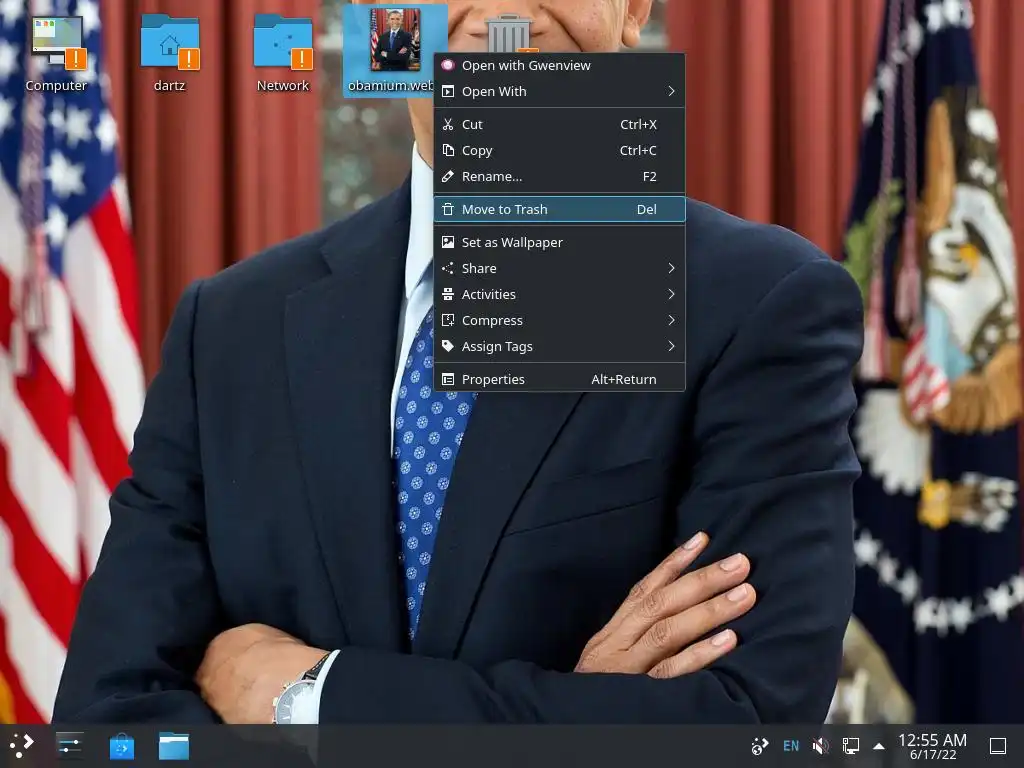
Task: Open the Compress submenu
Action: pyautogui.click(x=559, y=321)
